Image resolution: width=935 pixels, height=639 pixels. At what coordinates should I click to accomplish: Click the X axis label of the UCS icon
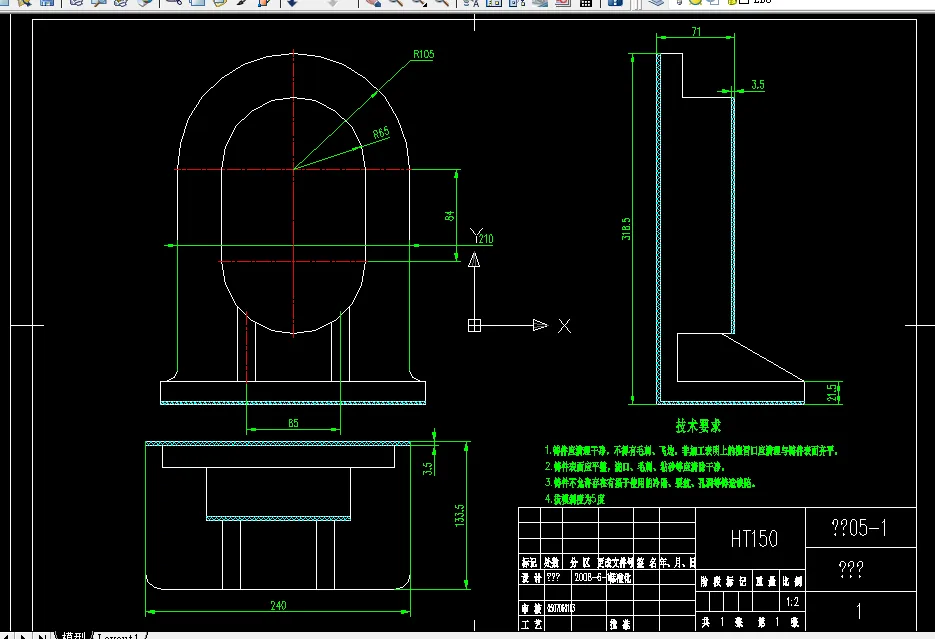pyautogui.click(x=564, y=325)
